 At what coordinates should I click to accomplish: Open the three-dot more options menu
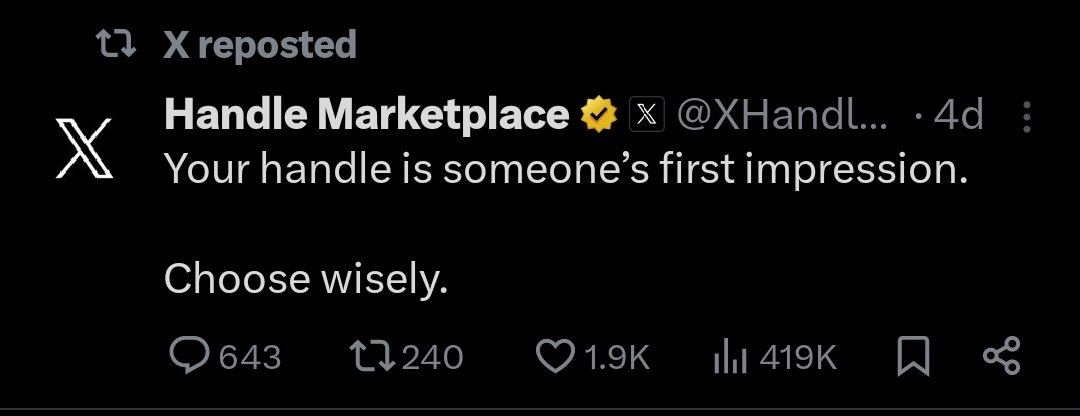tap(1027, 118)
